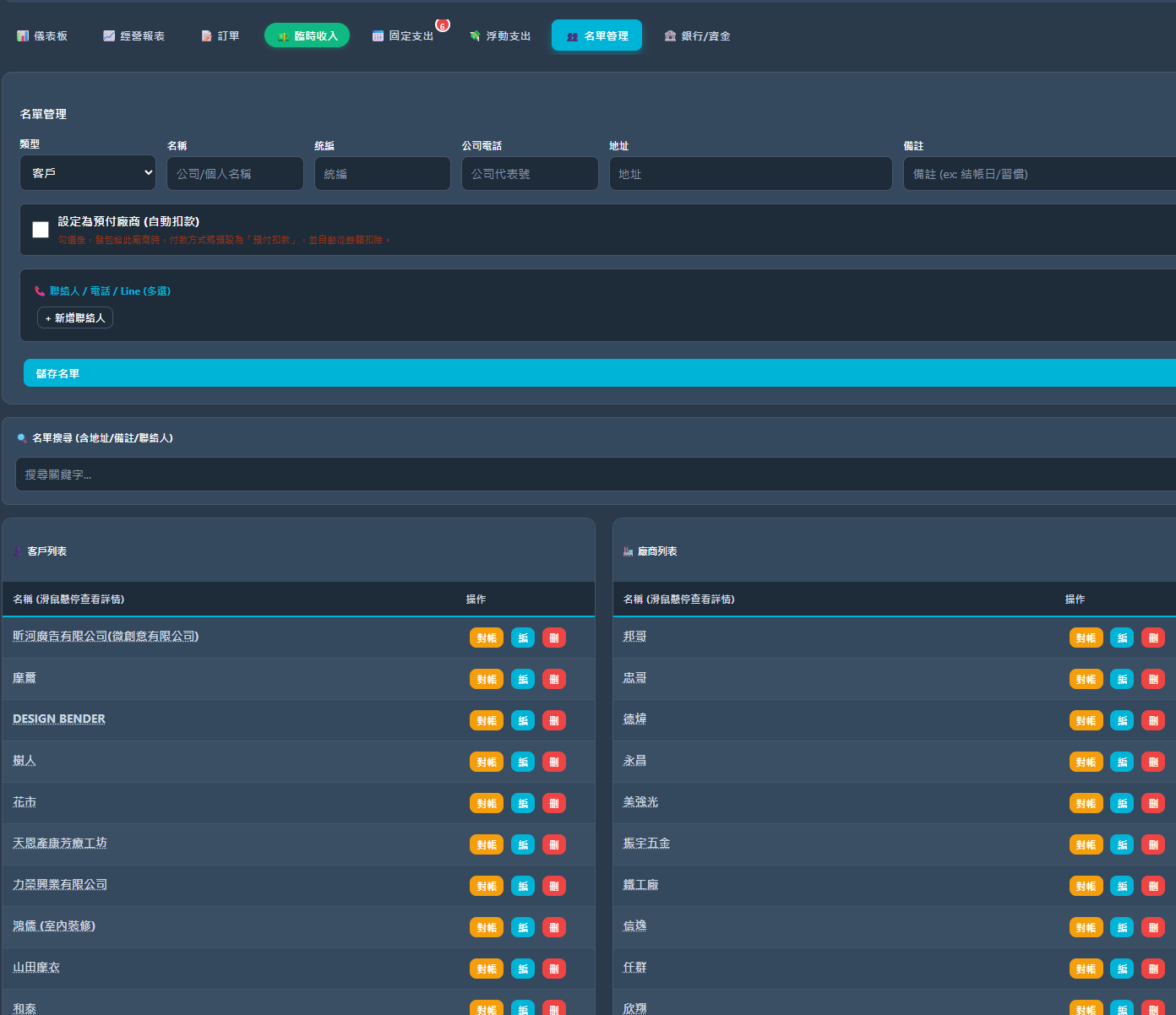Viewport: 1176px width, 1015px height.
Task: Switch to 固定支出 tab
Action: click(x=403, y=36)
